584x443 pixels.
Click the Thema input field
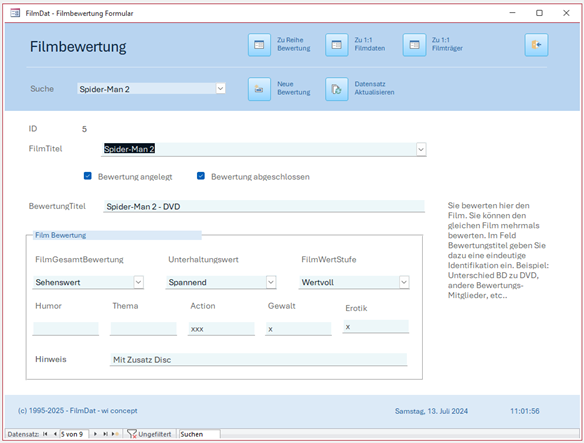tap(143, 329)
